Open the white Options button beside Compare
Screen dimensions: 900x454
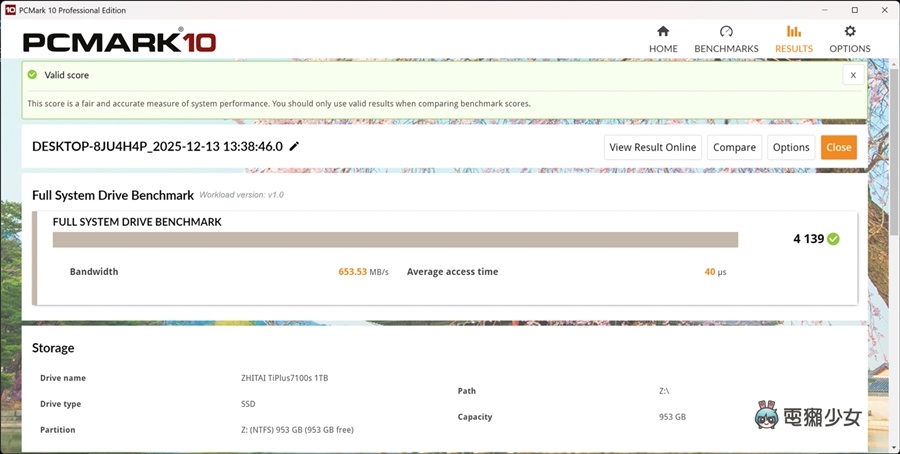pos(790,147)
